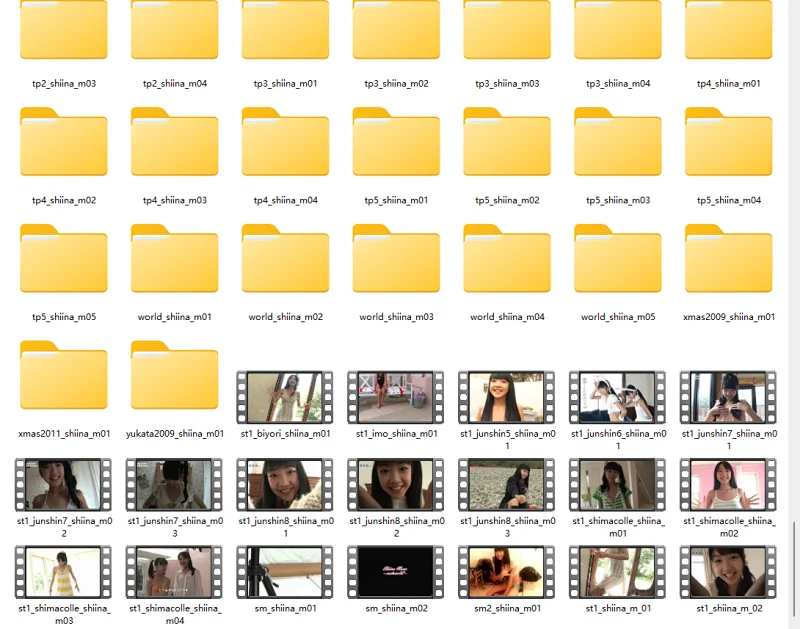The width and height of the screenshot is (800, 629).
Task: Click the "world_shiina_m04" name label
Action: [x=507, y=317]
